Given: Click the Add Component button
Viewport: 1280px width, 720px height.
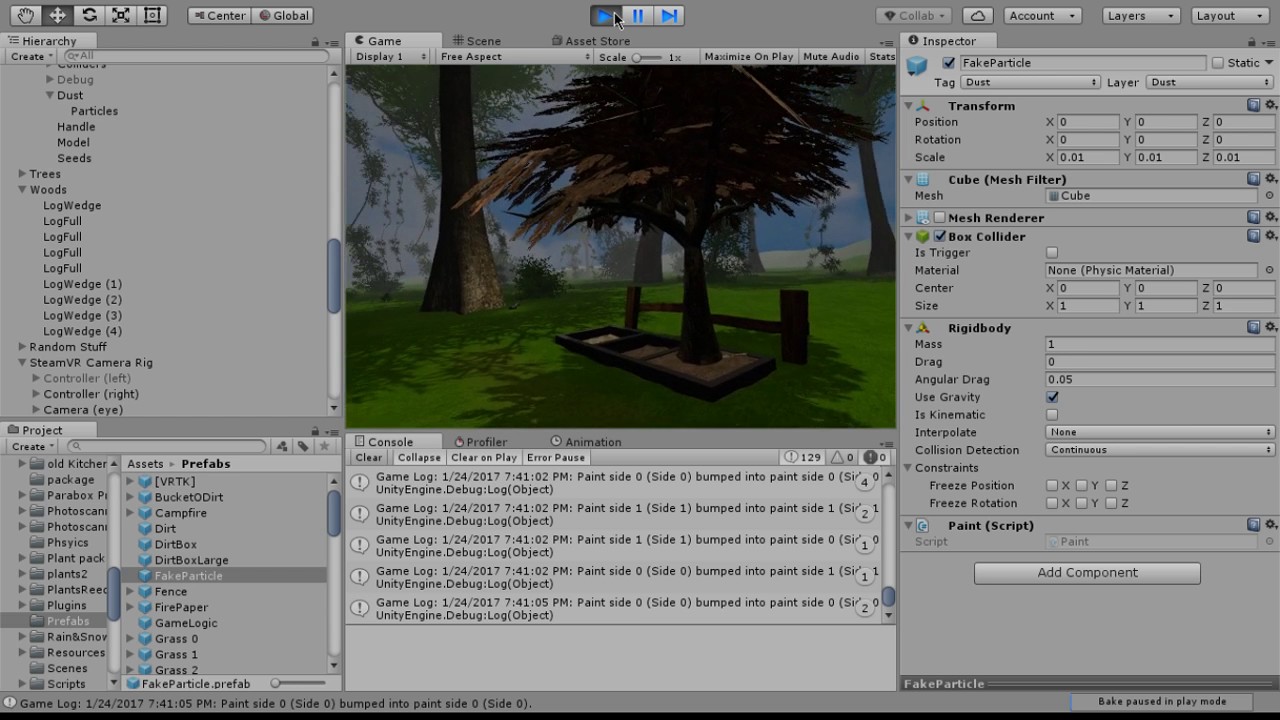Looking at the screenshot, I should pyautogui.click(x=1087, y=573).
